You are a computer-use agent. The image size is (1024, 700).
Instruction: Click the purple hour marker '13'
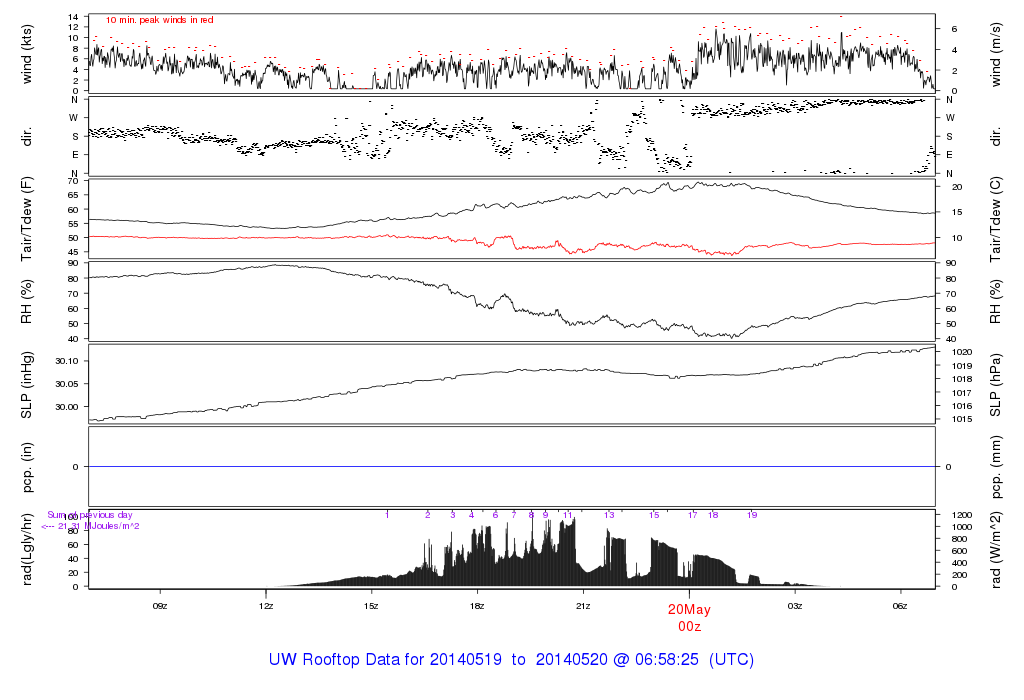coord(609,515)
